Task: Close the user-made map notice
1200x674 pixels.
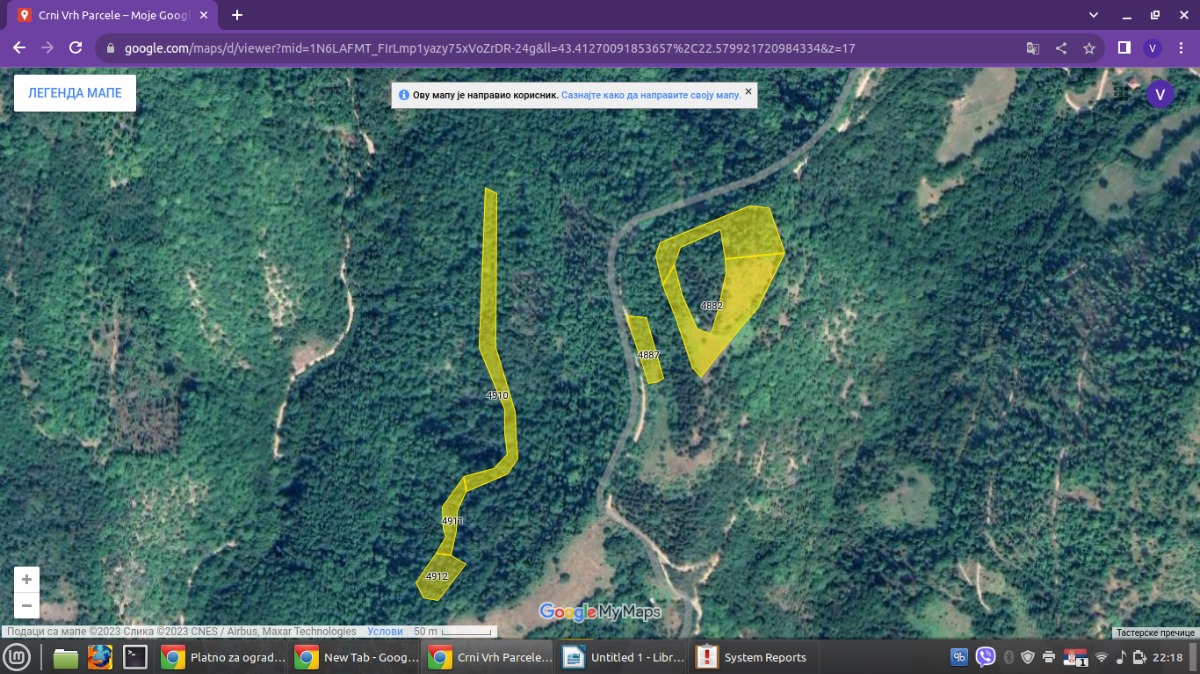Action: tap(748, 91)
